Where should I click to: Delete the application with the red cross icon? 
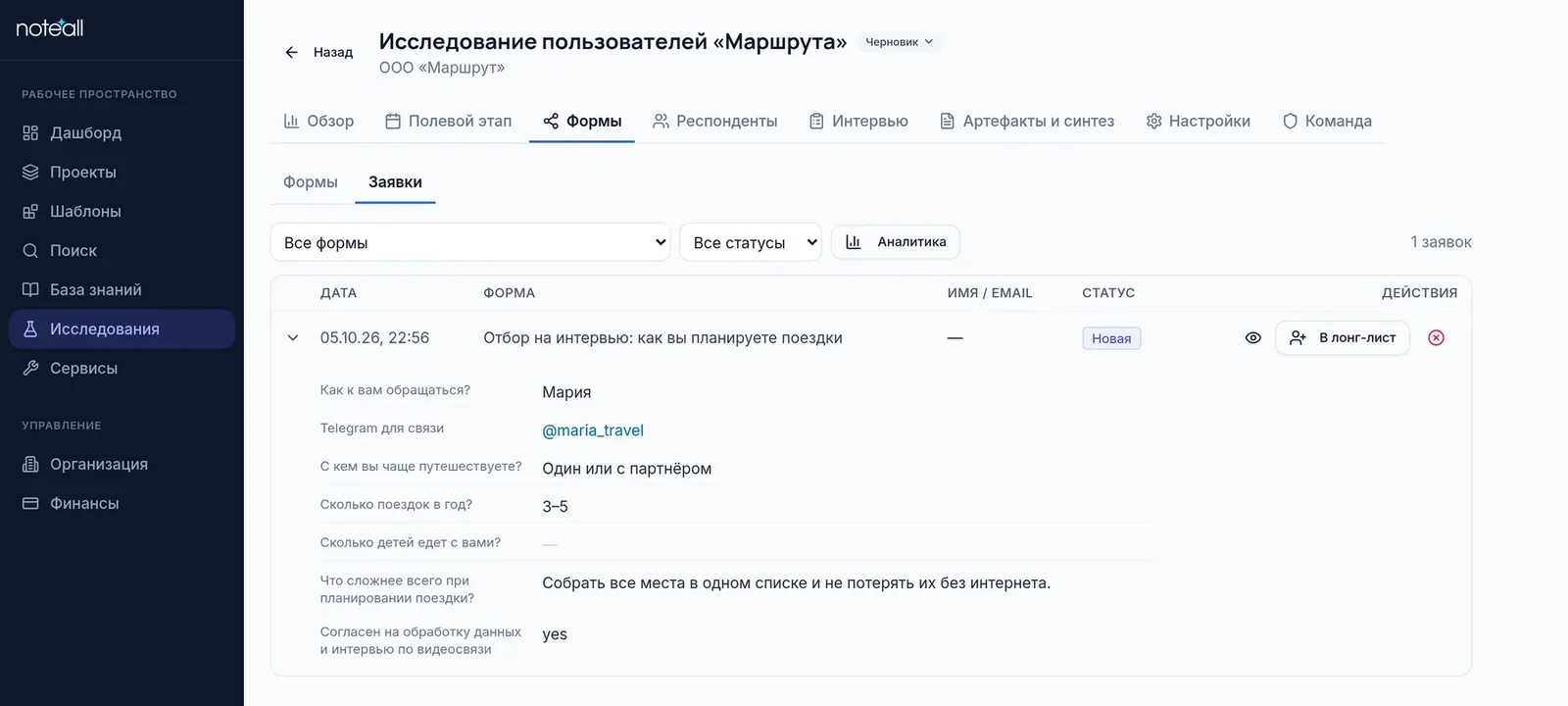pos(1436,337)
